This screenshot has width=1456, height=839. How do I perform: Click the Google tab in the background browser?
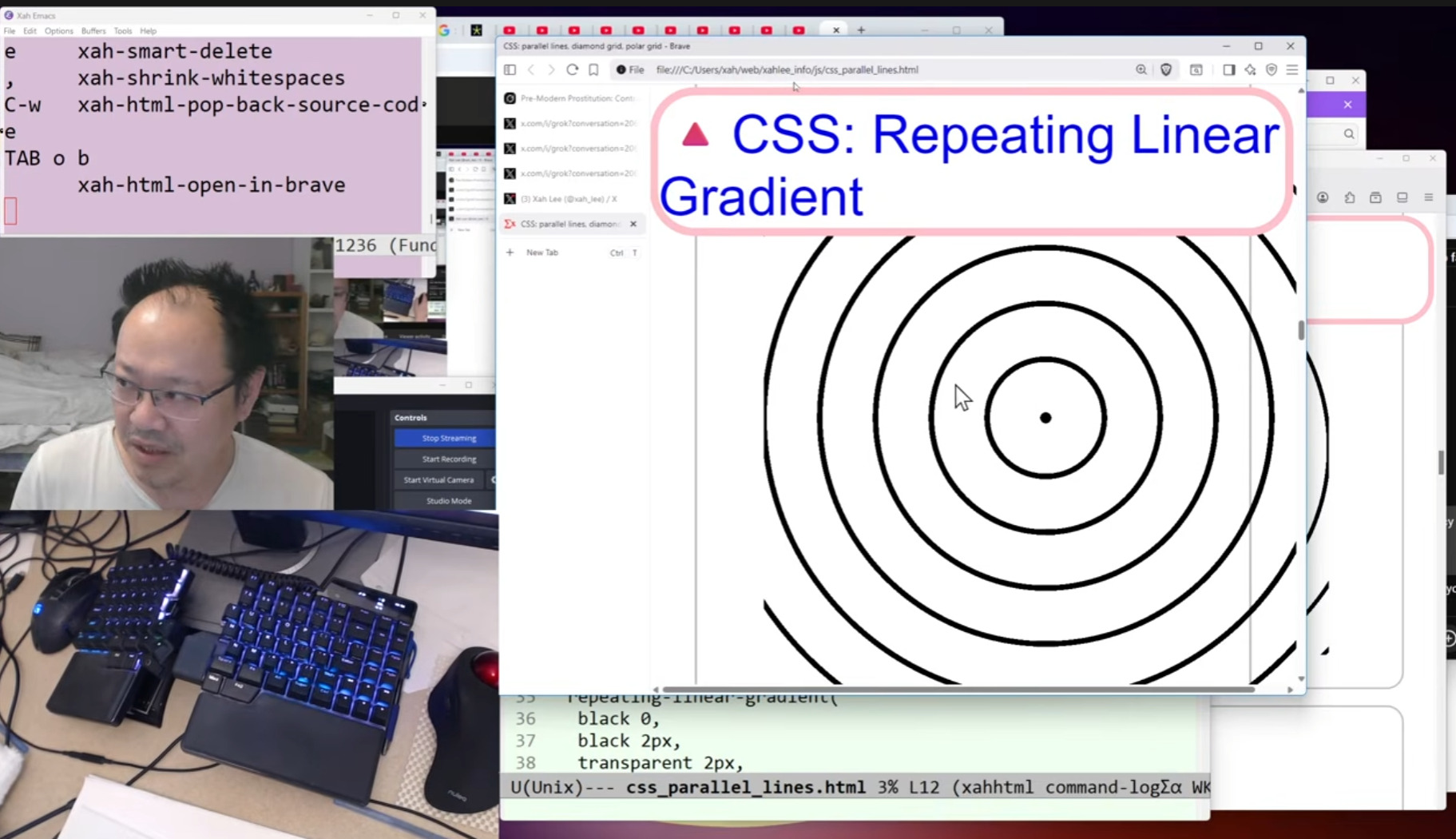pos(444,30)
